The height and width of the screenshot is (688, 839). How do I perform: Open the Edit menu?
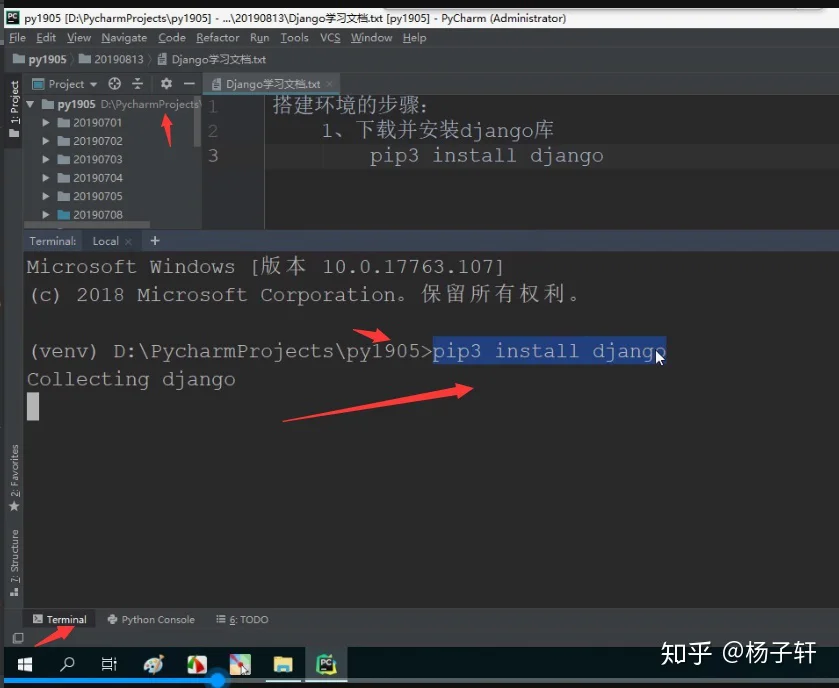pos(46,38)
